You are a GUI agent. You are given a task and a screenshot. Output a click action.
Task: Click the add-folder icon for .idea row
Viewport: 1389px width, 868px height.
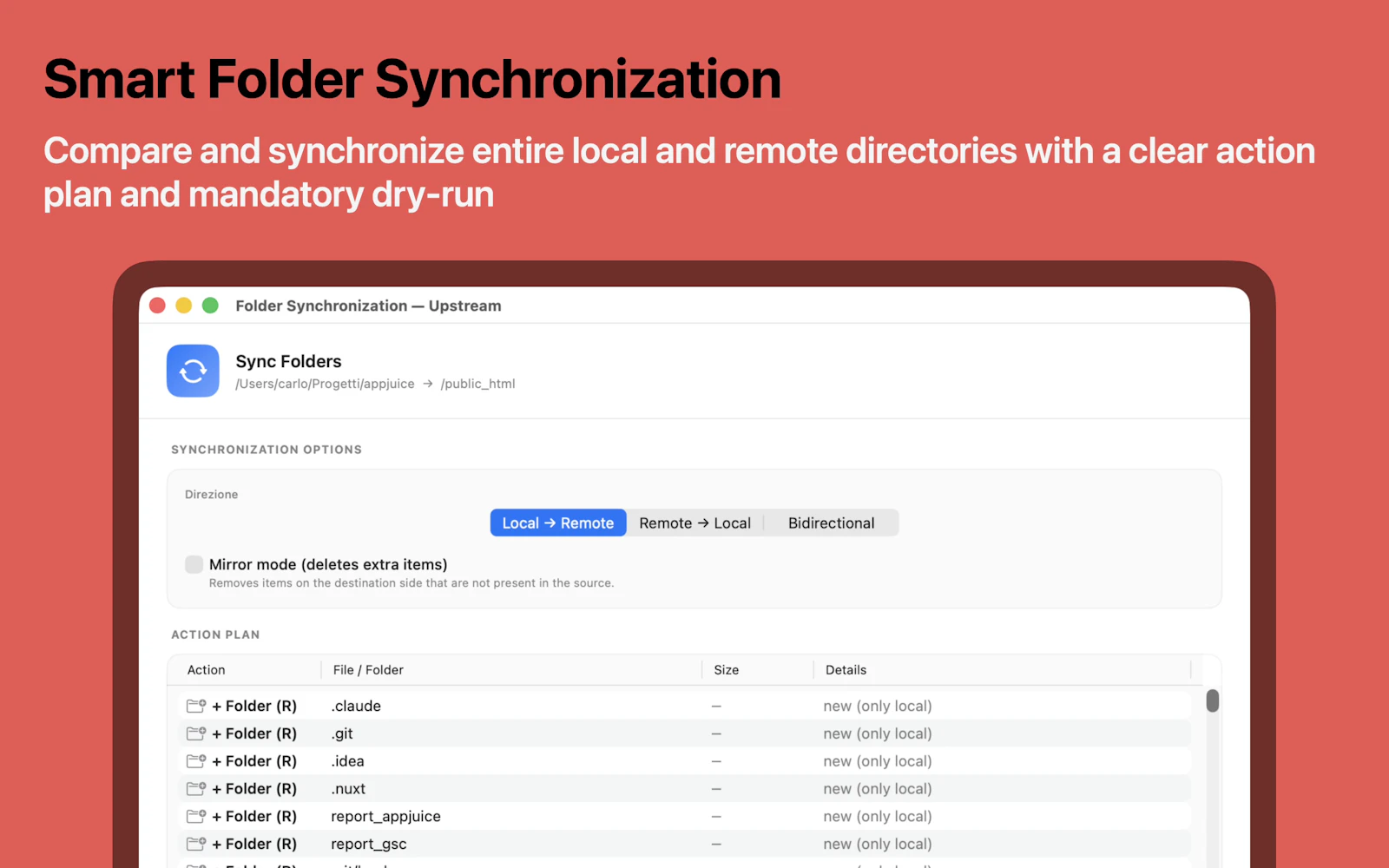click(x=196, y=761)
